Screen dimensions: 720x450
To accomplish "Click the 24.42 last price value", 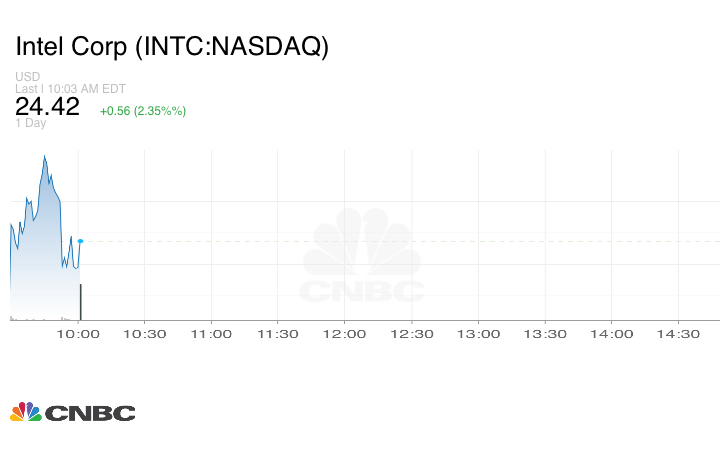I will [47, 107].
